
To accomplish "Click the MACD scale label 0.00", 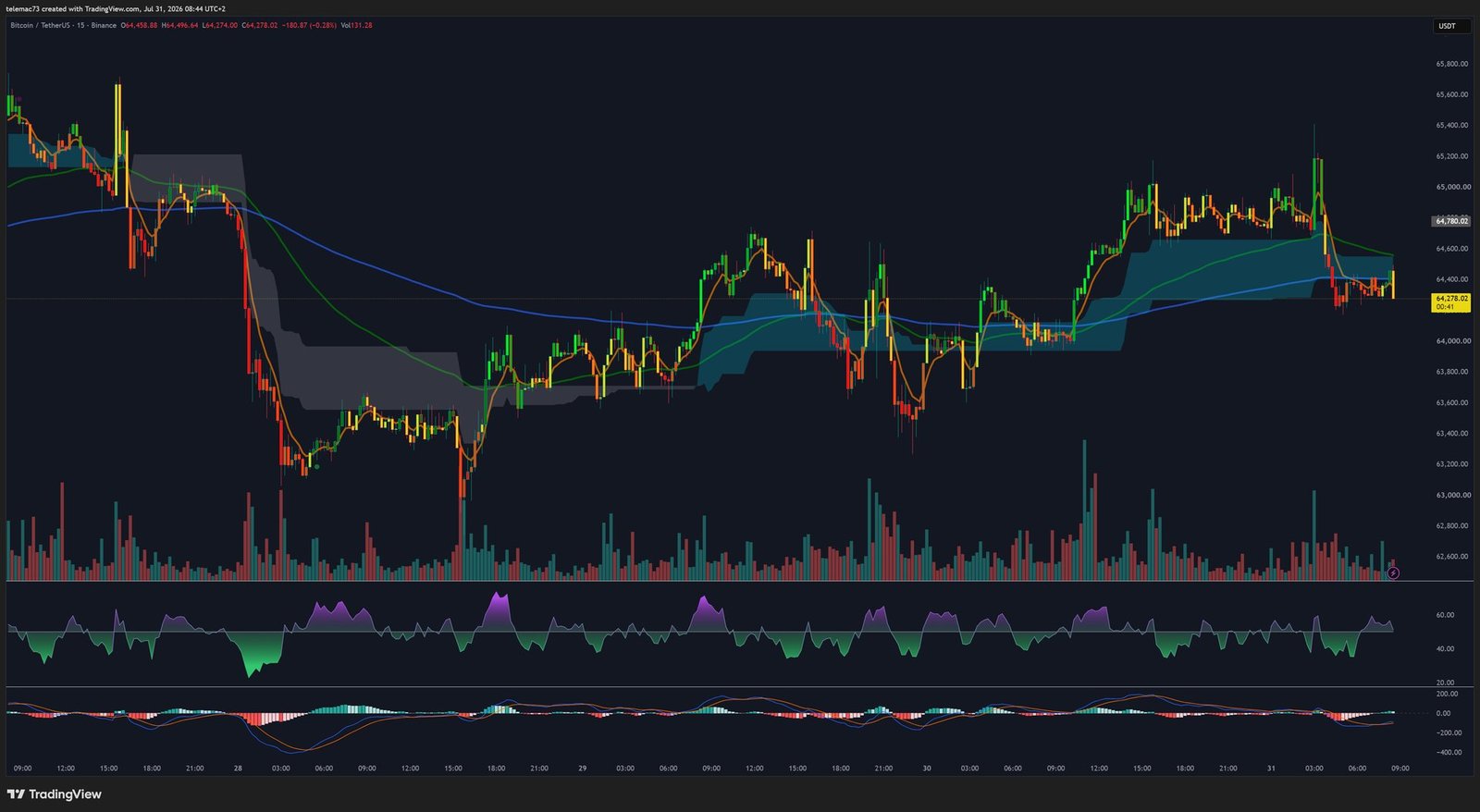I will click(1443, 713).
